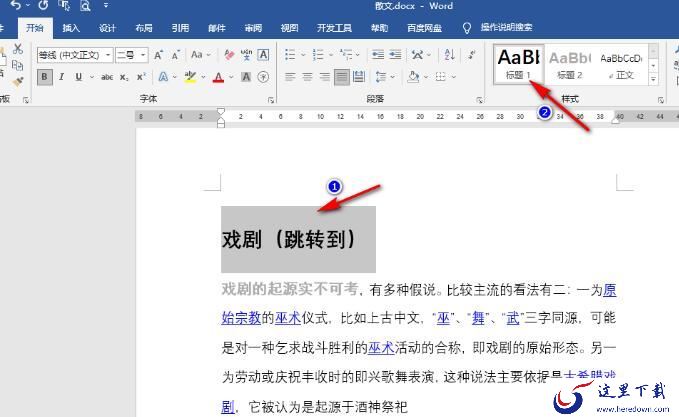Switch to the 插入 tab
Image resolution: width=679 pixels, height=417 pixels.
coord(71,28)
